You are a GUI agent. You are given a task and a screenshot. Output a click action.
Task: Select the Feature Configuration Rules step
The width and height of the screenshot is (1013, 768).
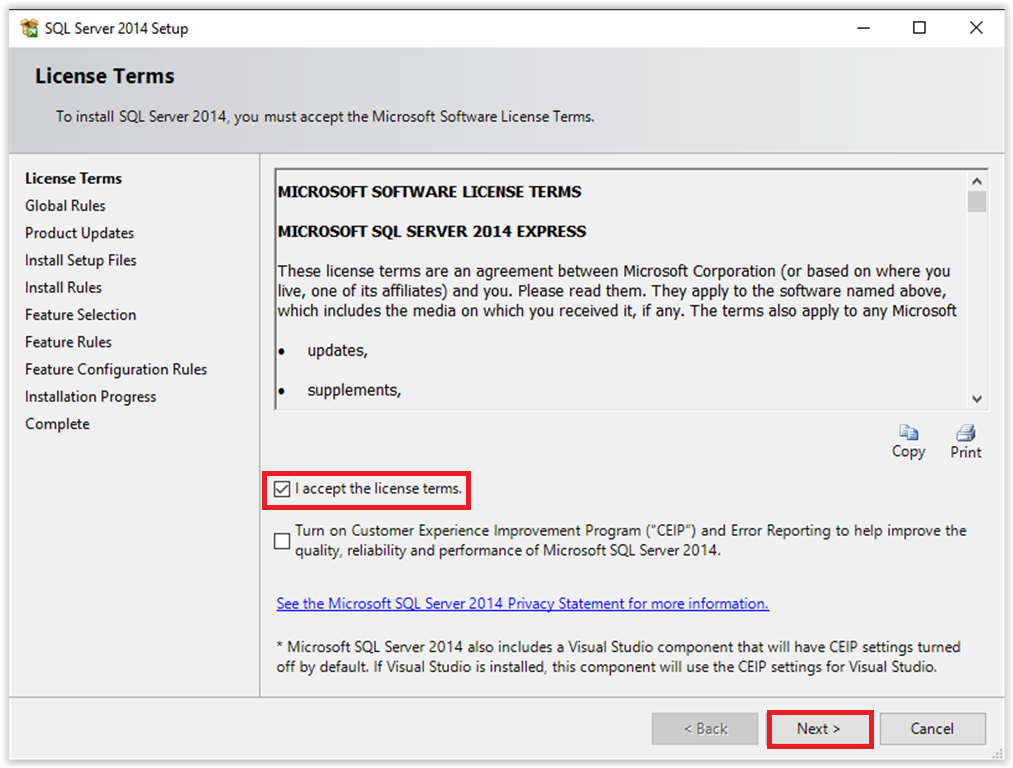[x=116, y=369]
